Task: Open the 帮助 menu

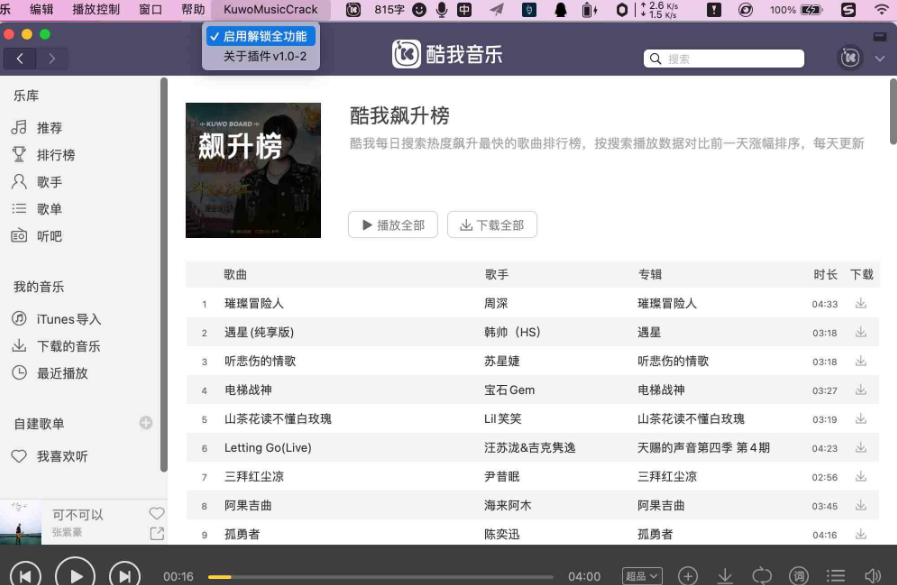Action: [193, 10]
